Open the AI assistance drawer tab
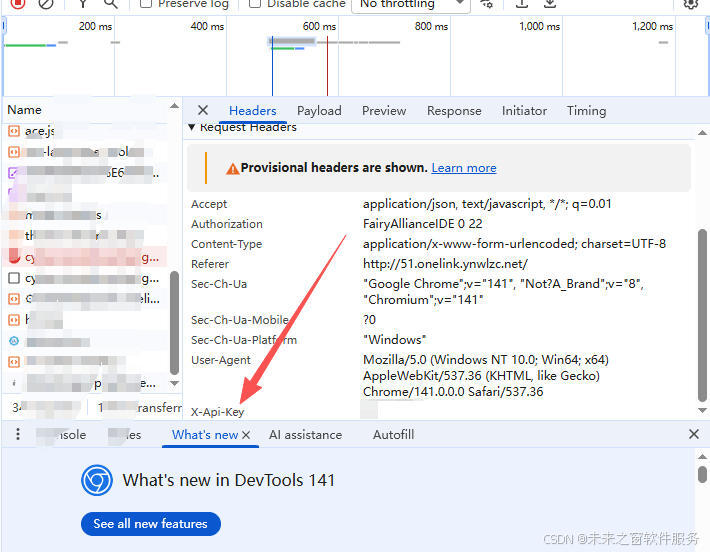This screenshot has width=710, height=552. tap(306, 435)
